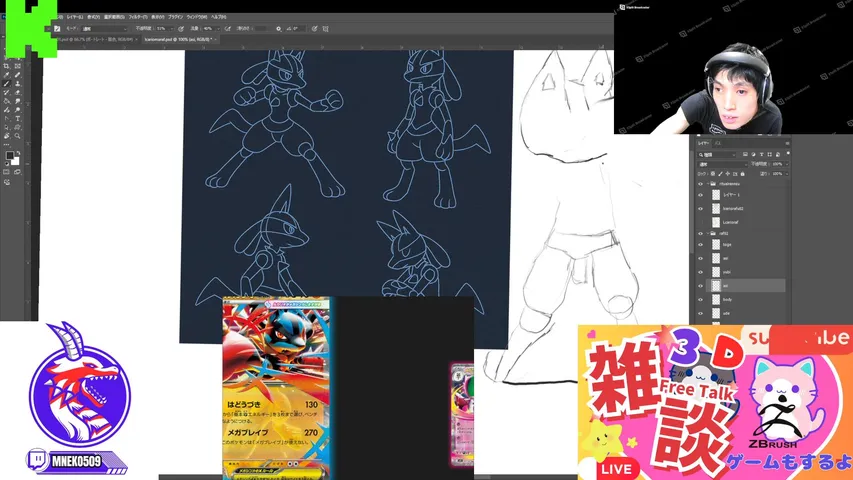Image resolution: width=853 pixels, height=480 pixels.
Task: Swap foreground and background colors
Action: tap(18, 152)
